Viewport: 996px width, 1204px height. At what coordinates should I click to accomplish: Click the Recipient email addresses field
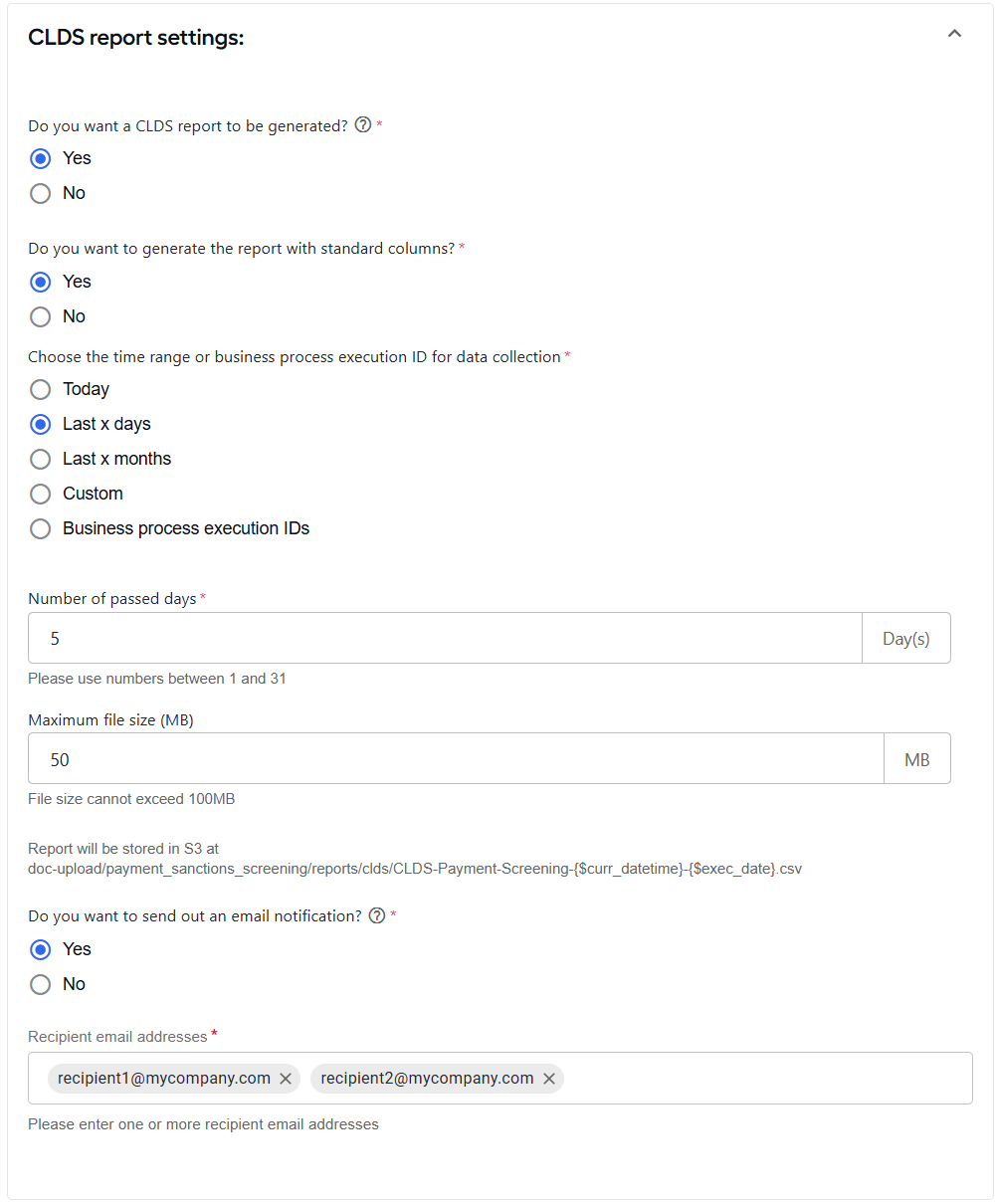[500, 1079]
